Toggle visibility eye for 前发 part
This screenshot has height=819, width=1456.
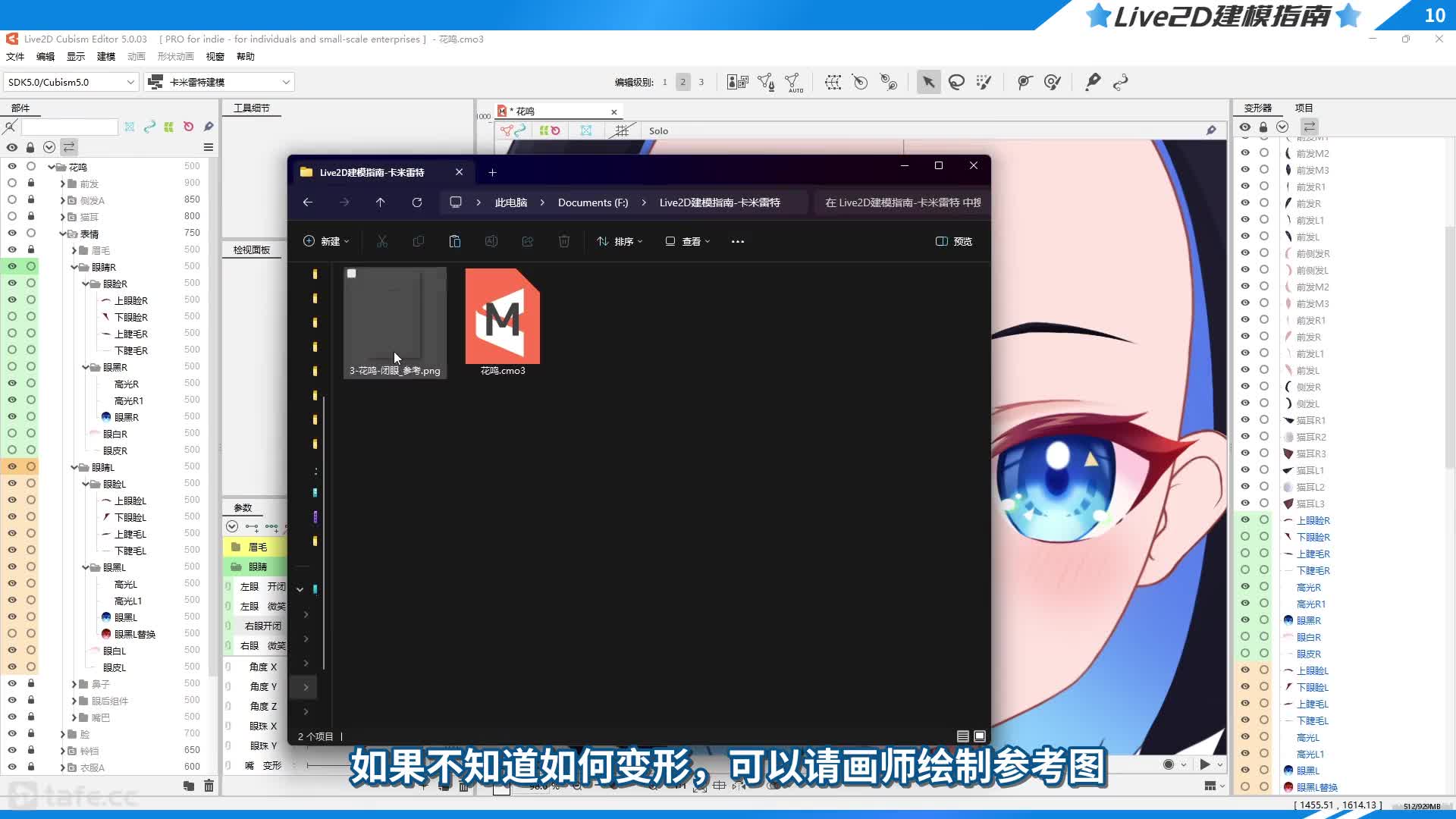tap(12, 183)
